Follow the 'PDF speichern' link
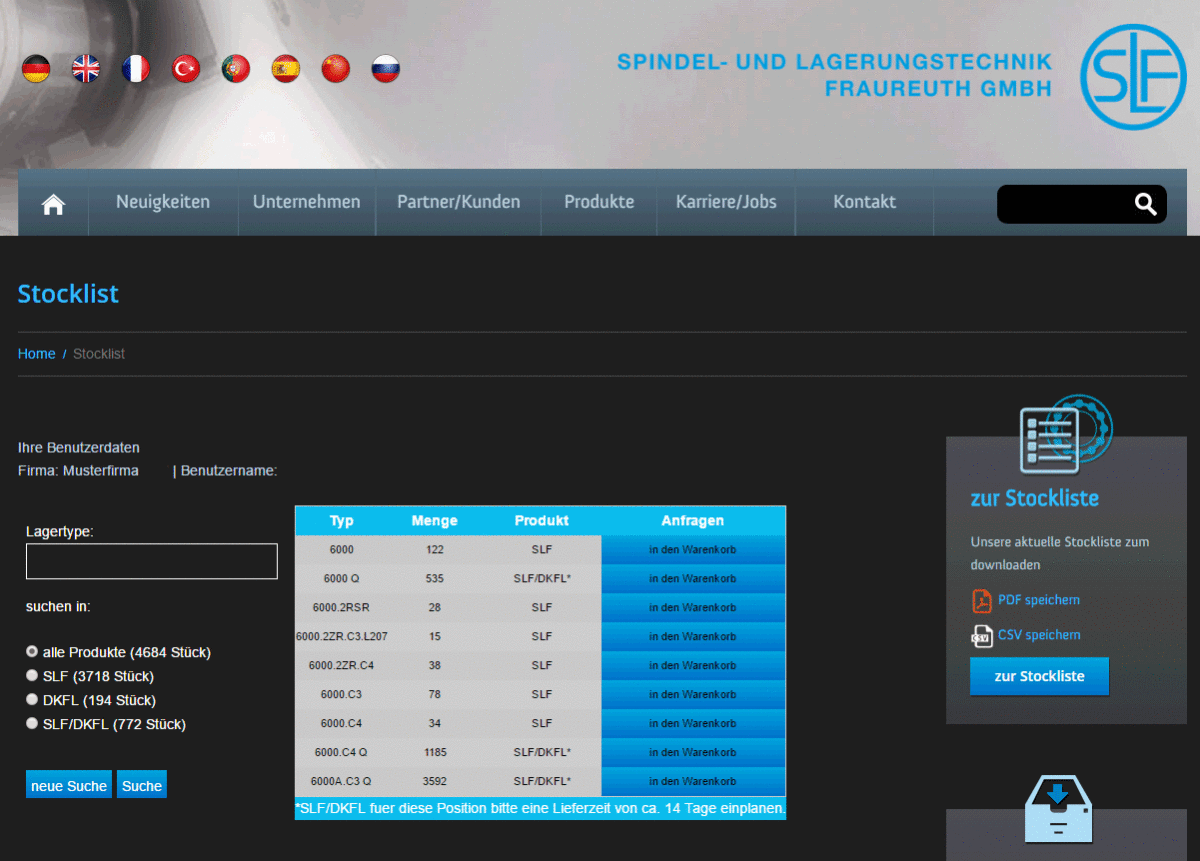Viewport: 1200px width, 861px height. (x=1039, y=600)
